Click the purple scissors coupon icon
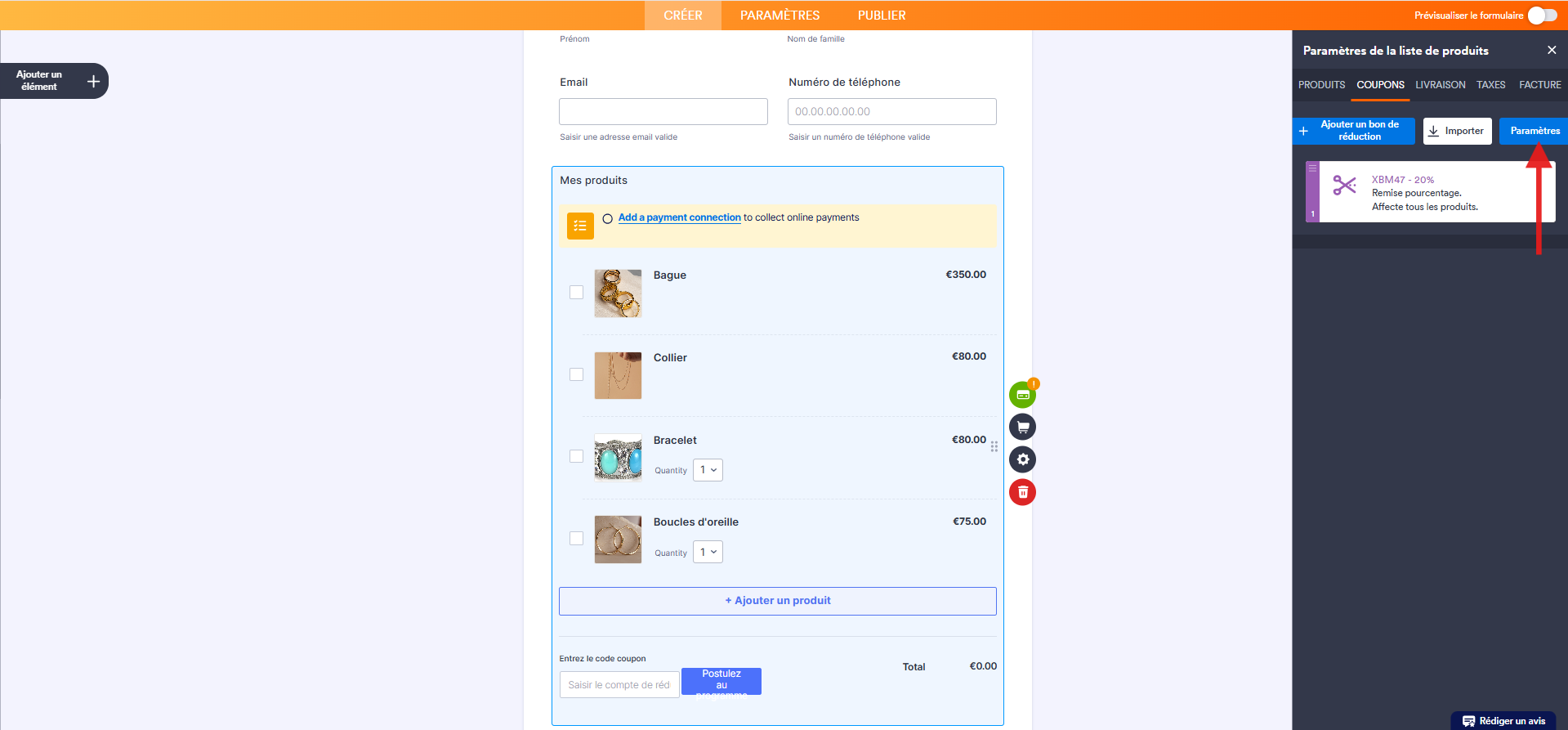The height and width of the screenshot is (730, 1568). [x=1344, y=186]
